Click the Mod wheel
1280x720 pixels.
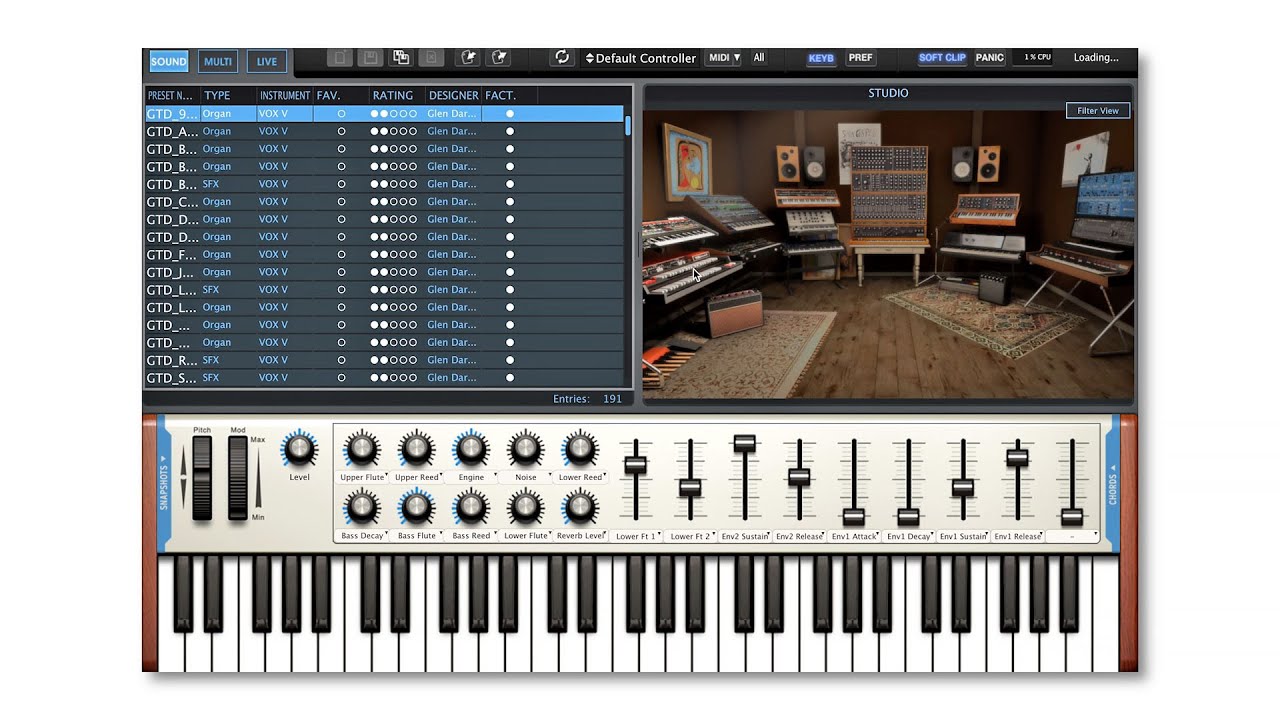238,479
